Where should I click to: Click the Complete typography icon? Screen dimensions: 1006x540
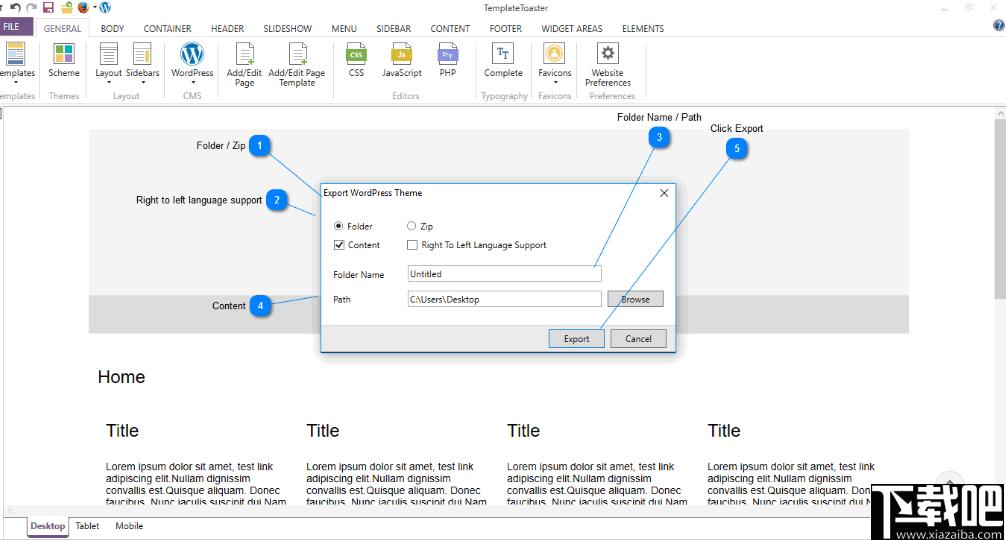[503, 53]
